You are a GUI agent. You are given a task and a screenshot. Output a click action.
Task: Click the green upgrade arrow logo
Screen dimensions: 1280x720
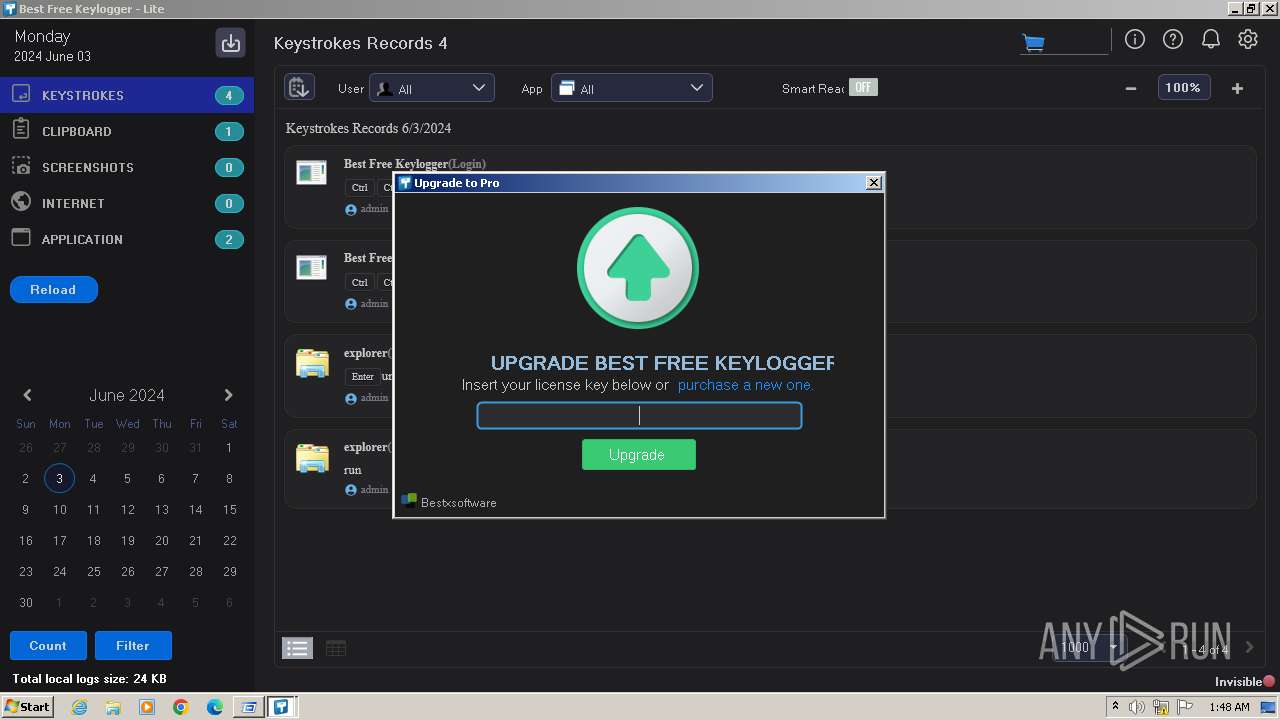pos(638,268)
